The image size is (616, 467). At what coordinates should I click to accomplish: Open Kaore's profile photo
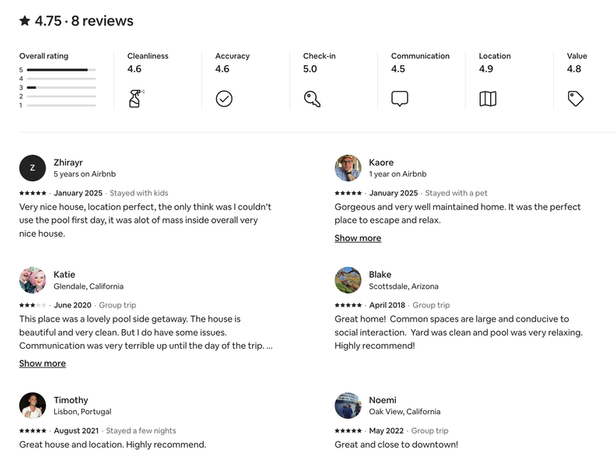coord(348,168)
